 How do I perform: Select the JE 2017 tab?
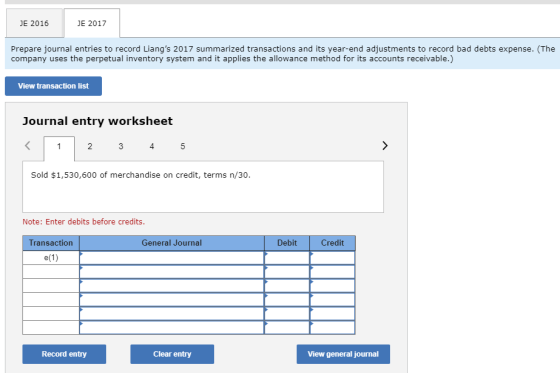point(92,23)
